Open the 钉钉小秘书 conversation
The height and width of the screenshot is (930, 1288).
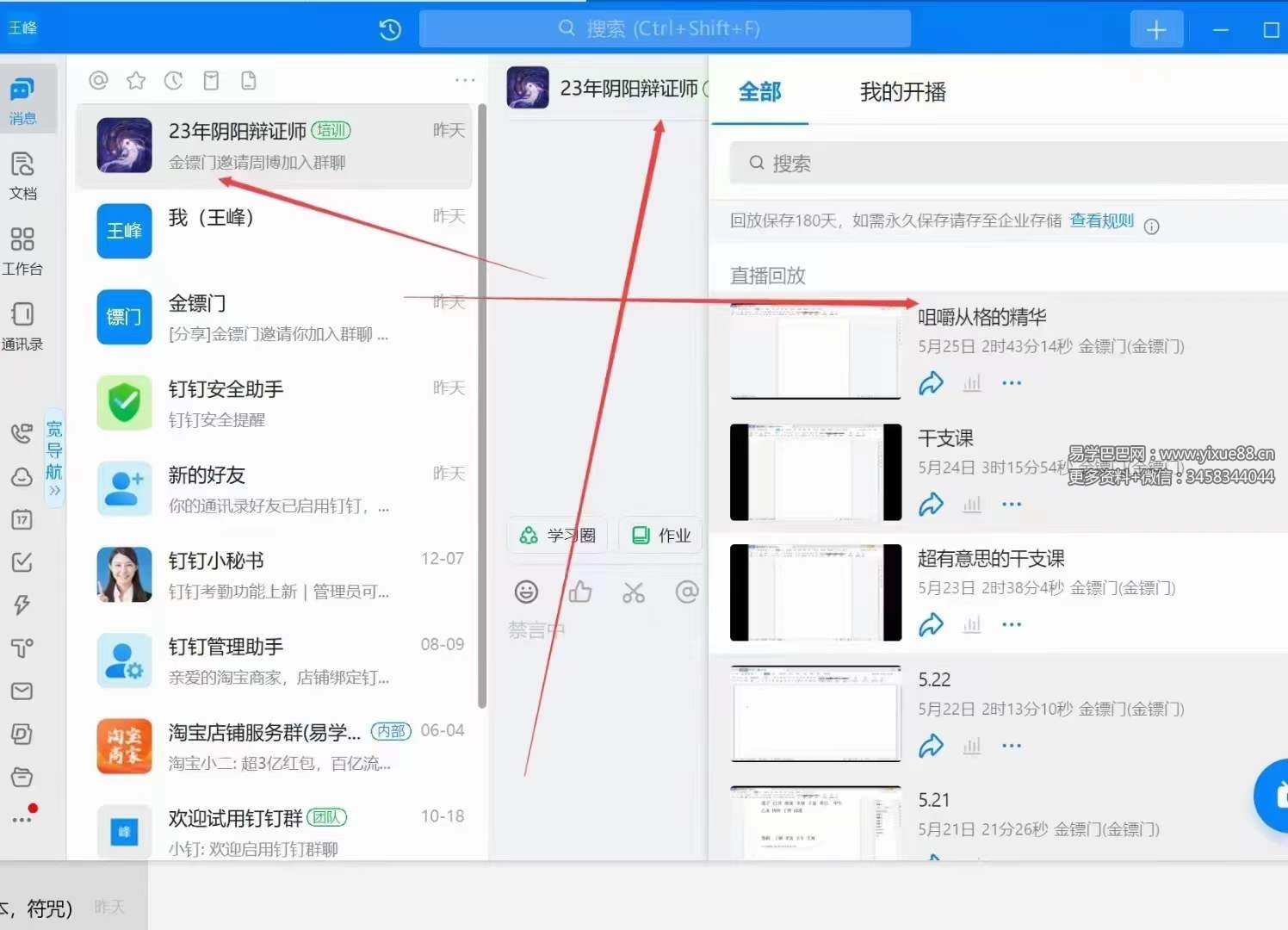274,575
